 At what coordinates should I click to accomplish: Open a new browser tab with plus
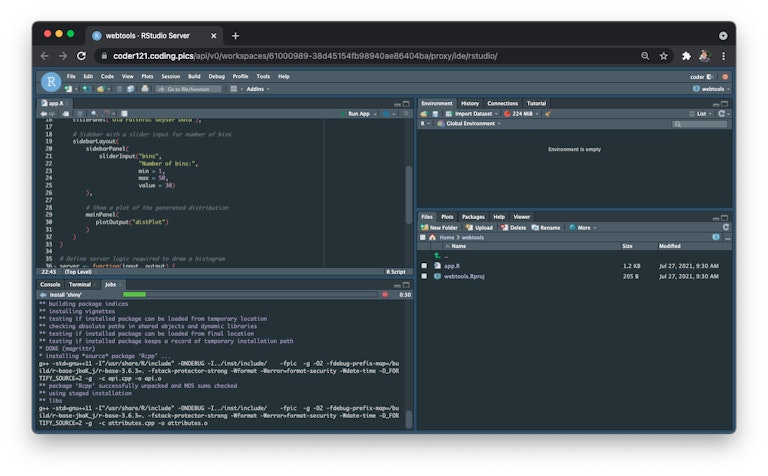click(x=236, y=36)
